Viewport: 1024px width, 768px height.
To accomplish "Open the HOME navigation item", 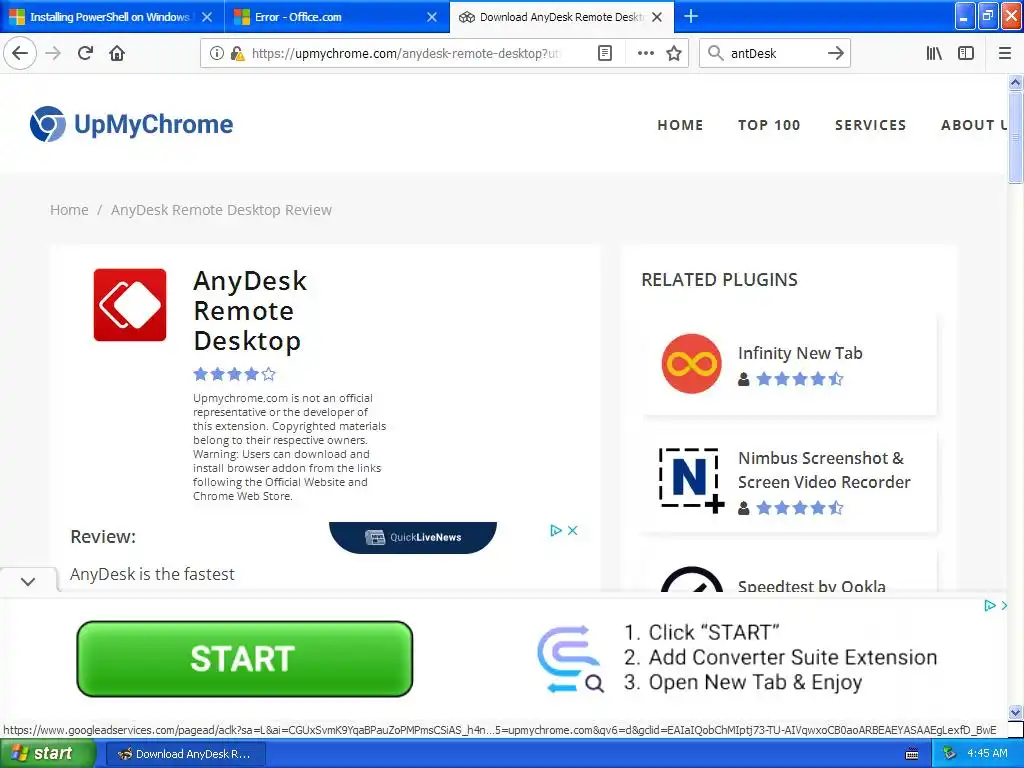I will 680,125.
